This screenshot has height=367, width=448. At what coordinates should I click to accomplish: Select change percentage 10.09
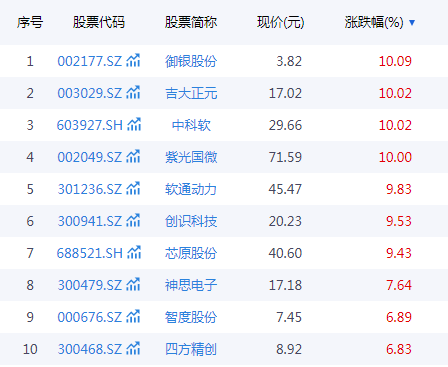395,61
